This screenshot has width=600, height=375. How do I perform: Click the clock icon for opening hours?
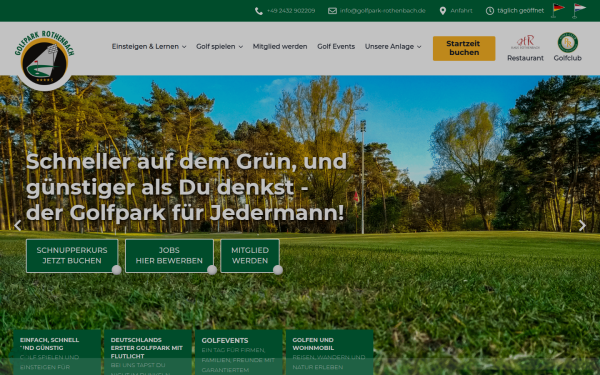pos(490,11)
